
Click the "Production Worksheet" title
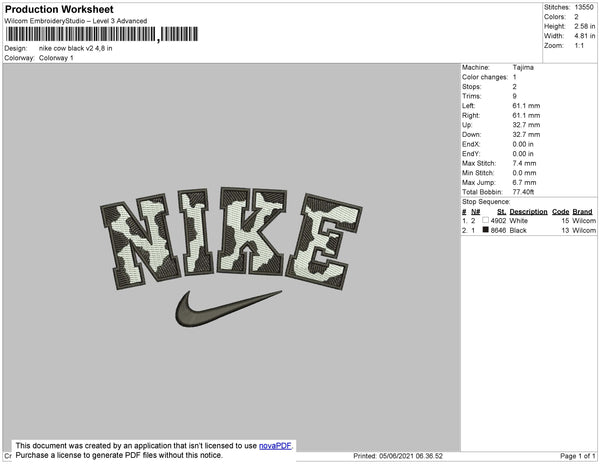coord(59,9)
